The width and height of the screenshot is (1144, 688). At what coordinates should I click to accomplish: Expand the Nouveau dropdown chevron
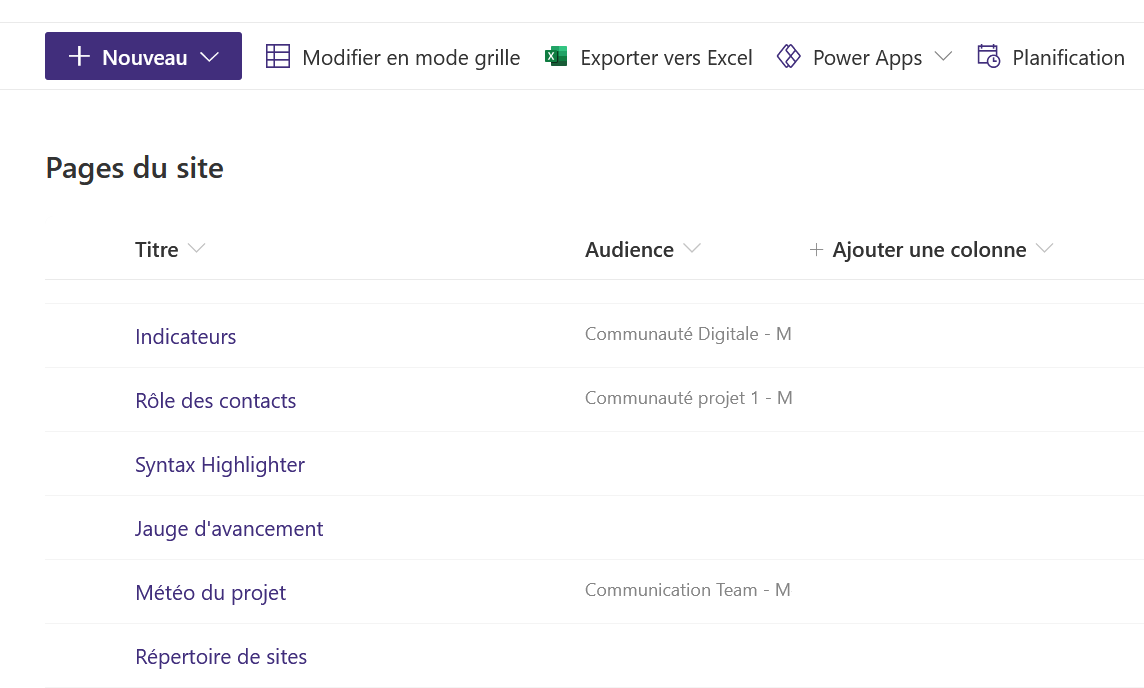pyautogui.click(x=209, y=57)
